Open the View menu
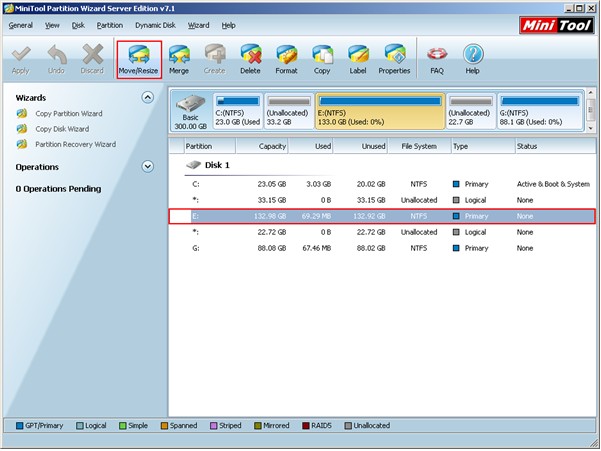The width and height of the screenshot is (601, 451). click(52, 25)
